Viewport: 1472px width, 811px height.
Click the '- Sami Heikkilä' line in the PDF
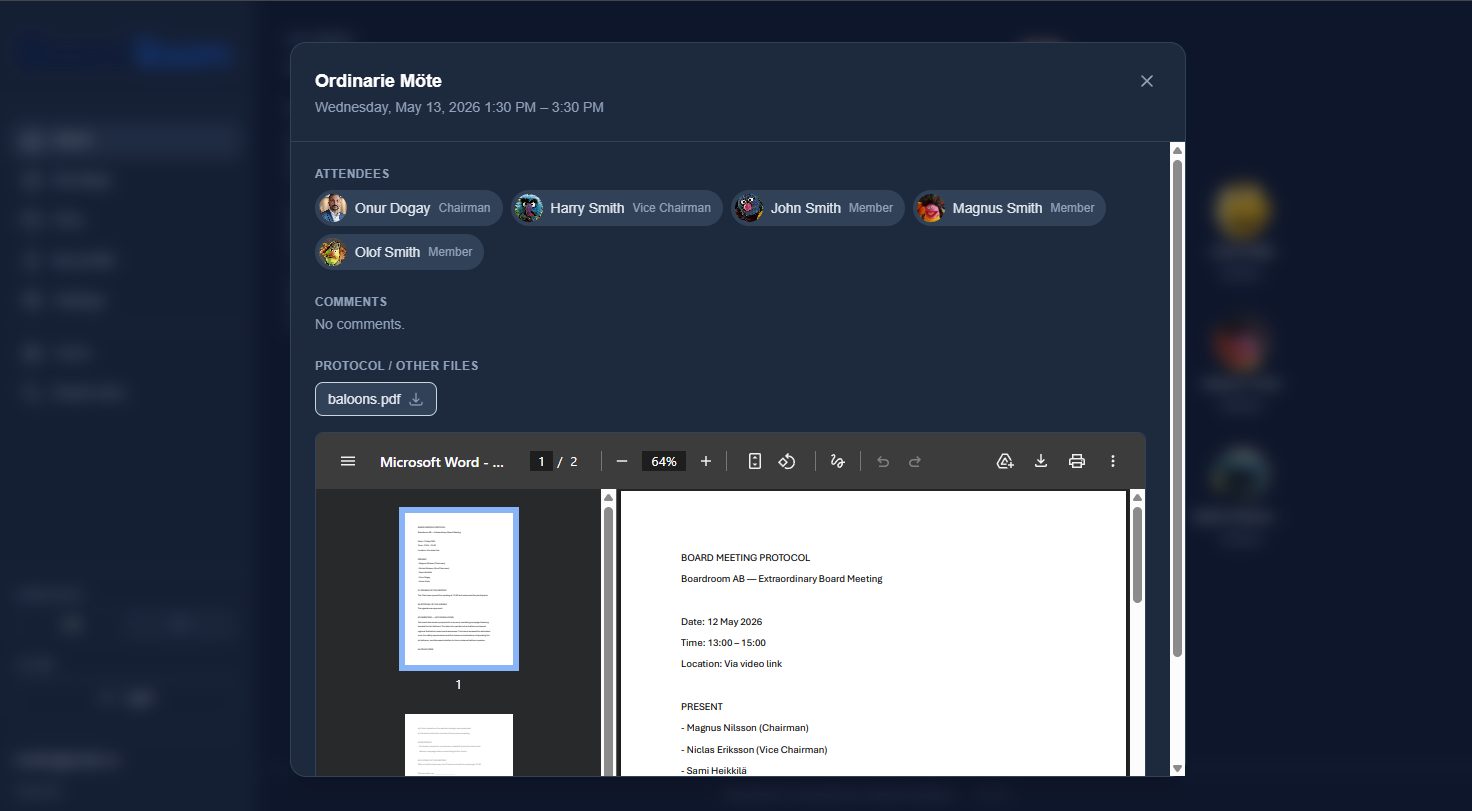tap(714, 770)
